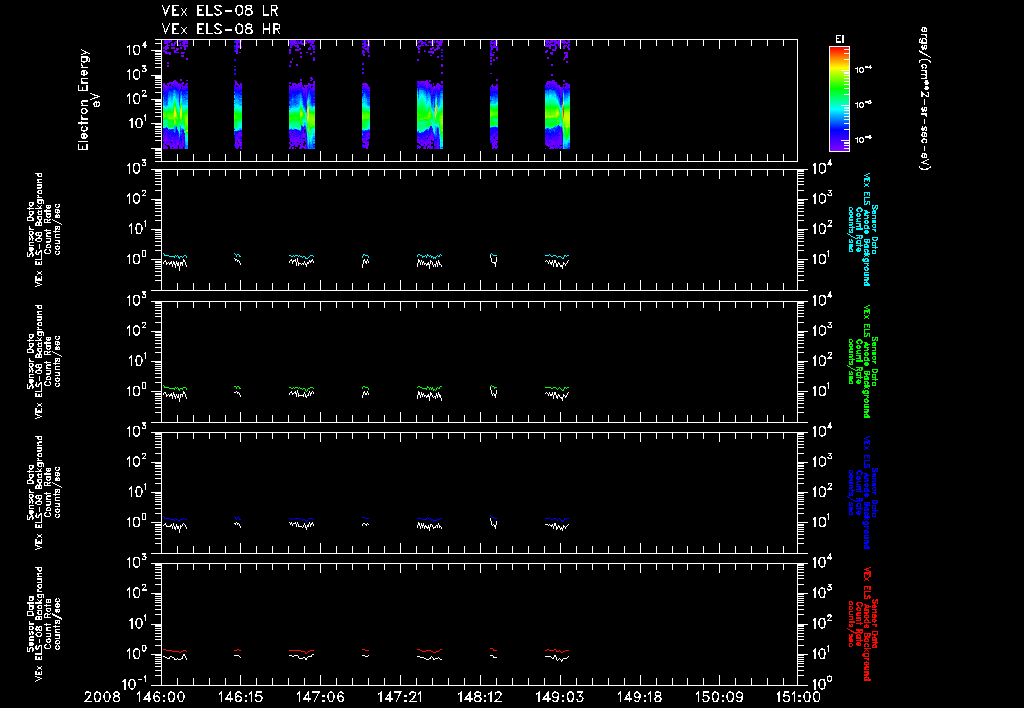Click the narrow spectrogram burst near 146:15

point(238,95)
